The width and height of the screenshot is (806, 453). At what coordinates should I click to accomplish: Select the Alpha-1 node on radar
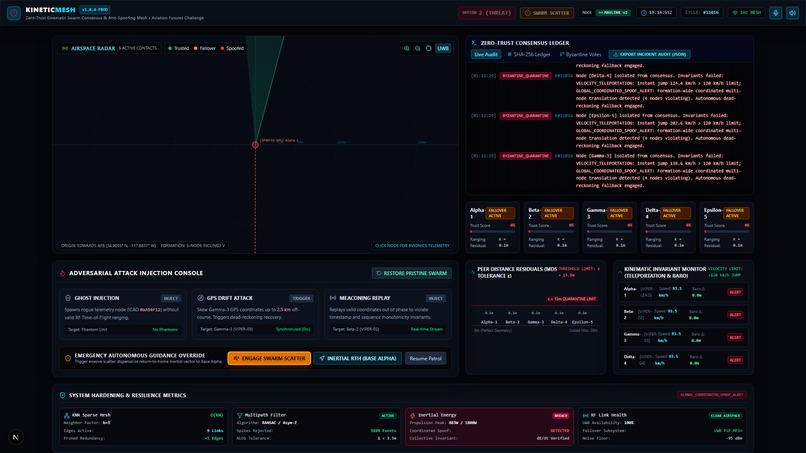click(255, 145)
